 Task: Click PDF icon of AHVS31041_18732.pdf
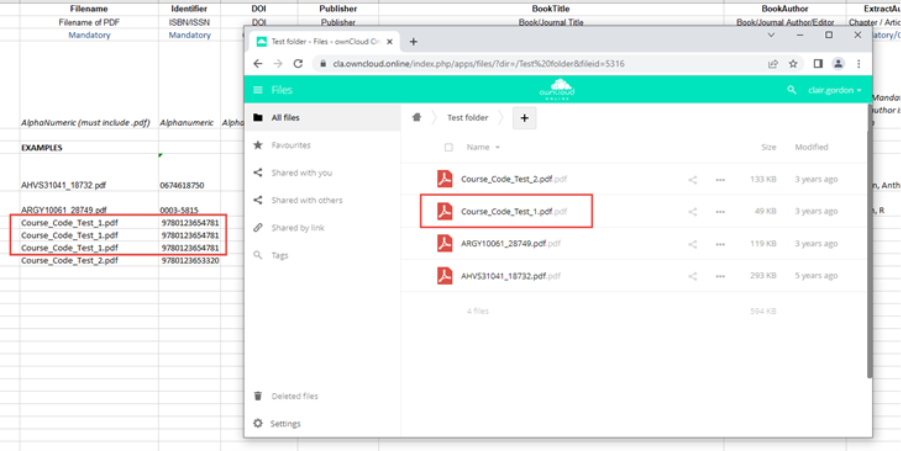click(445, 276)
